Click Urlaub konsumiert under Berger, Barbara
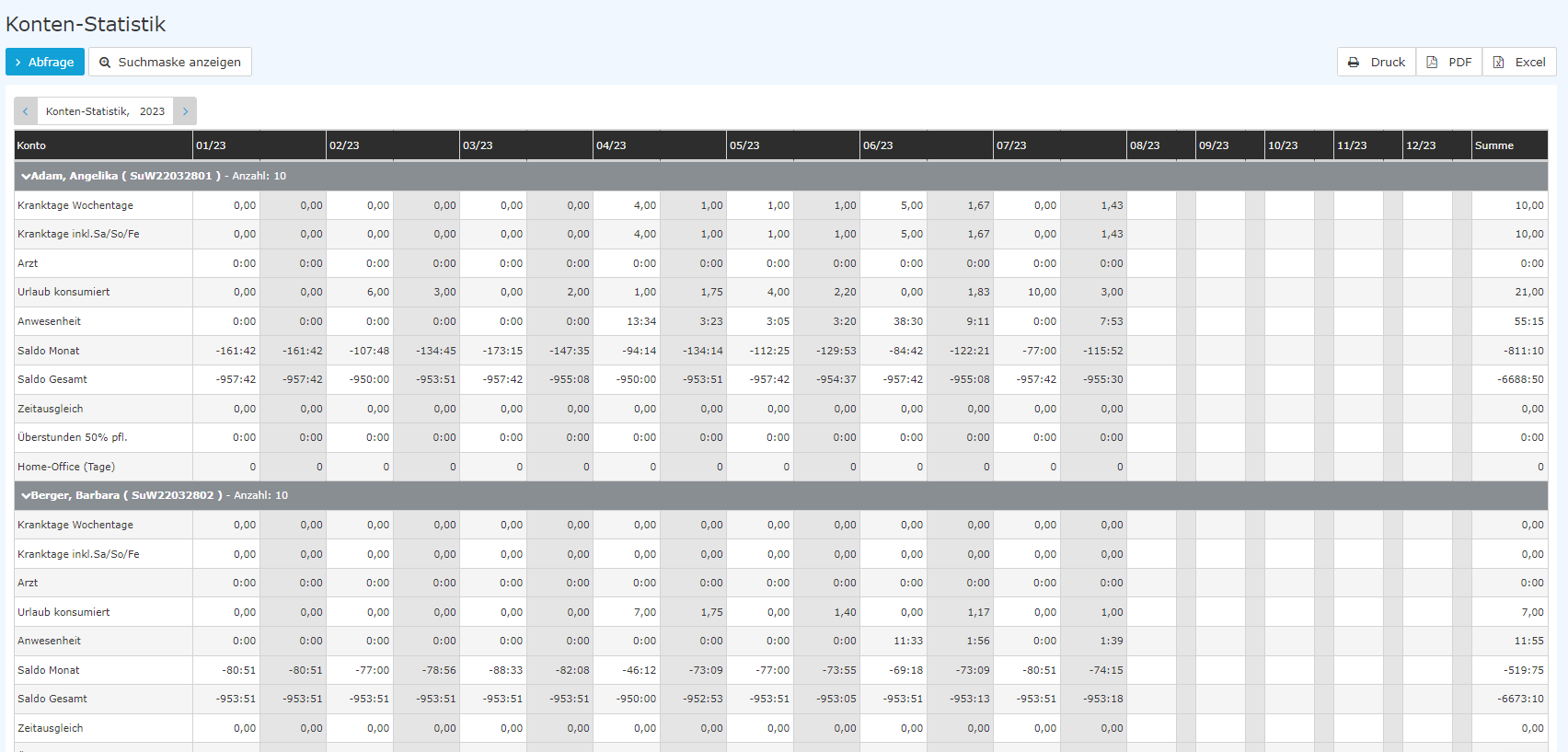The width and height of the screenshot is (1568, 752). [x=63, y=612]
